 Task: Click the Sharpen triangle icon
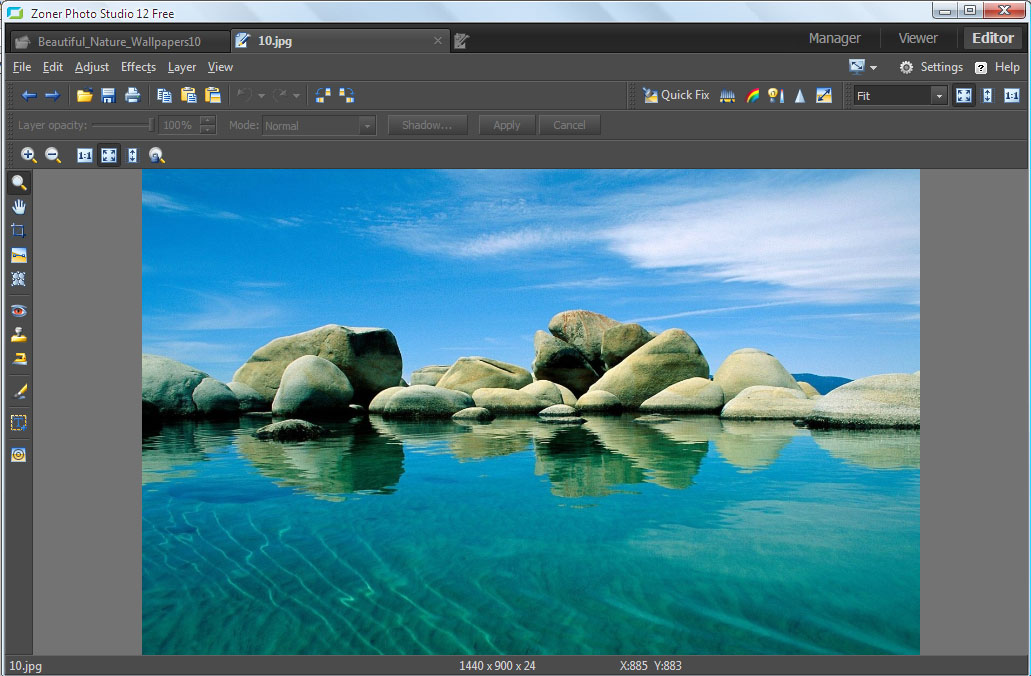point(800,96)
